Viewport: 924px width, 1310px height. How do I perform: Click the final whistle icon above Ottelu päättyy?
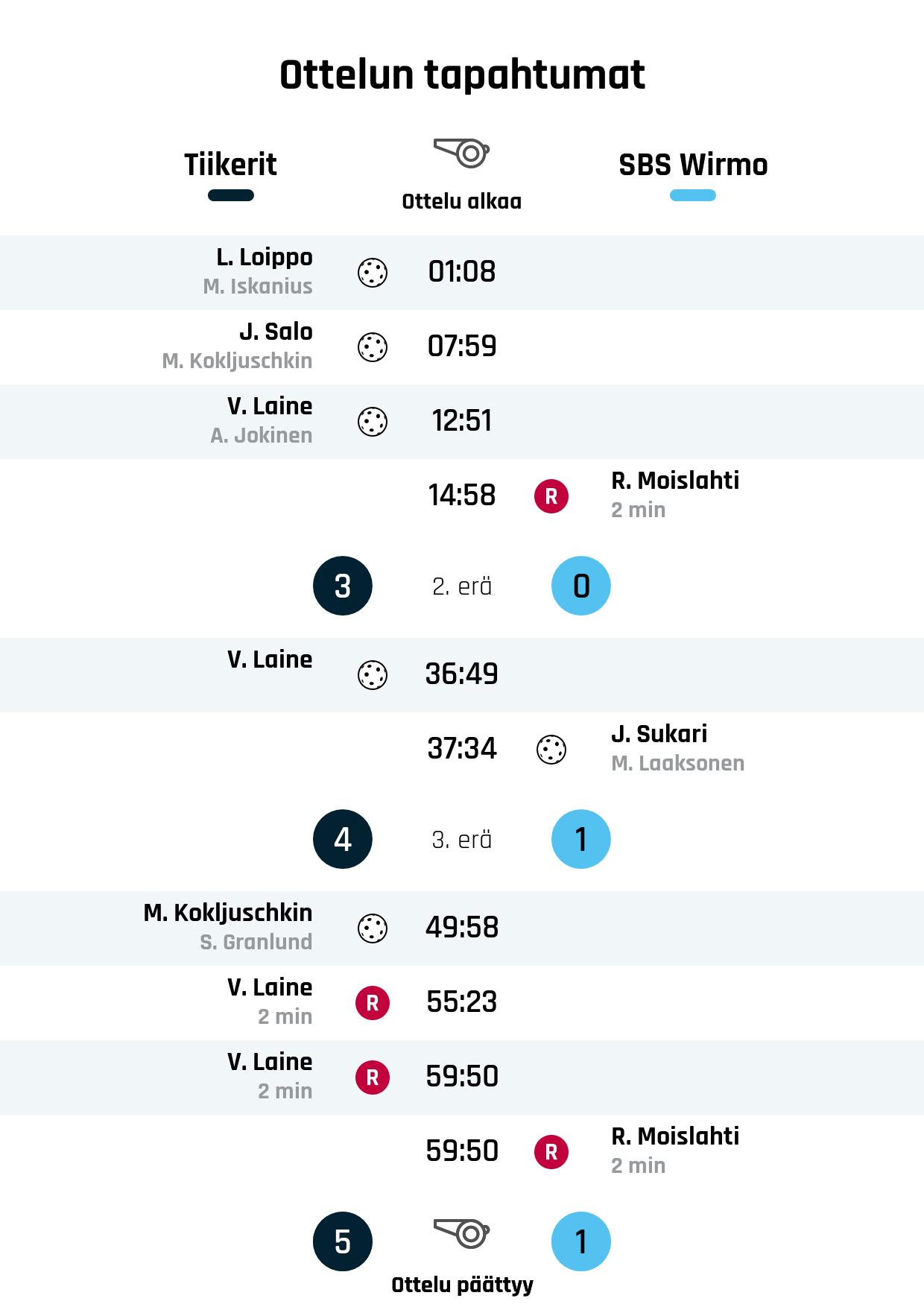461,1234
